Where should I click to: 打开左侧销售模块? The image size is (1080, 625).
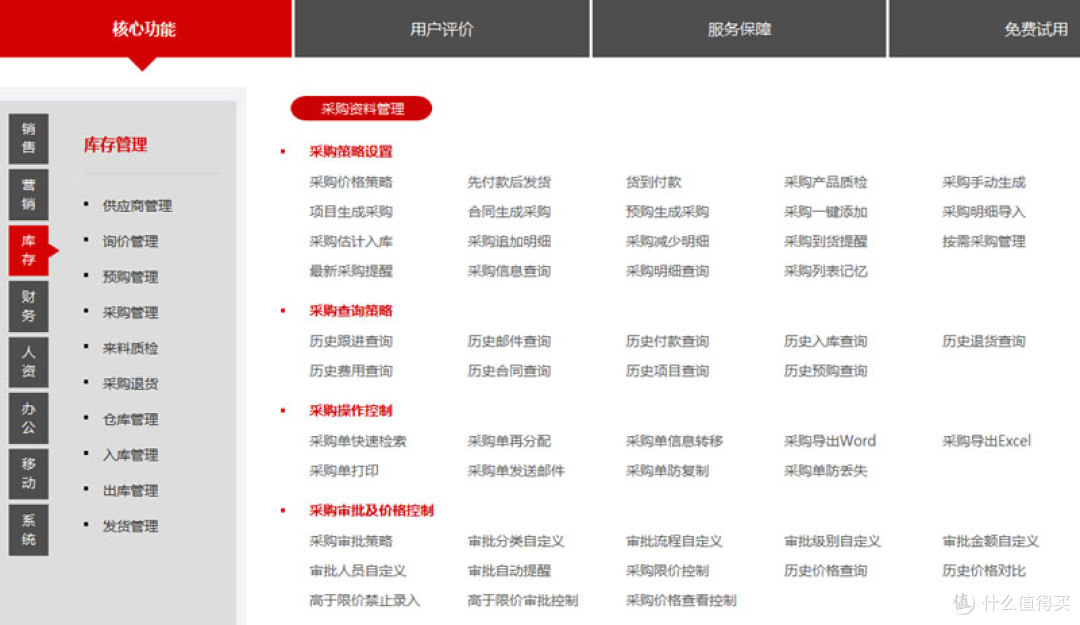point(27,139)
